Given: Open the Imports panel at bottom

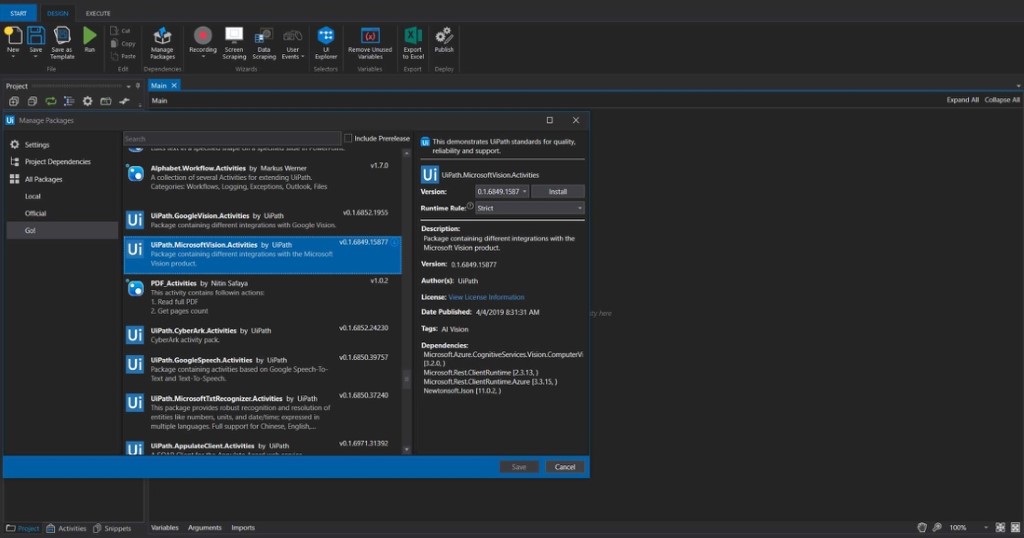Looking at the screenshot, I should pos(243,528).
